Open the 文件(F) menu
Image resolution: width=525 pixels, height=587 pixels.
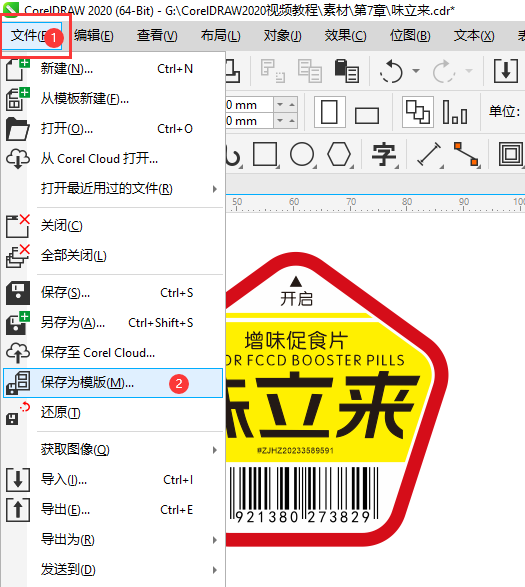[x=32, y=36]
